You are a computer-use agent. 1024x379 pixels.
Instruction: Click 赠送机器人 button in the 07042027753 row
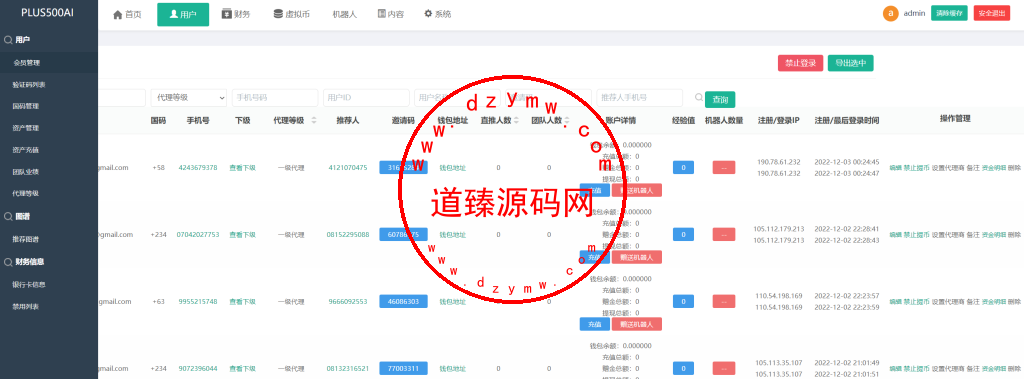pyautogui.click(x=637, y=257)
